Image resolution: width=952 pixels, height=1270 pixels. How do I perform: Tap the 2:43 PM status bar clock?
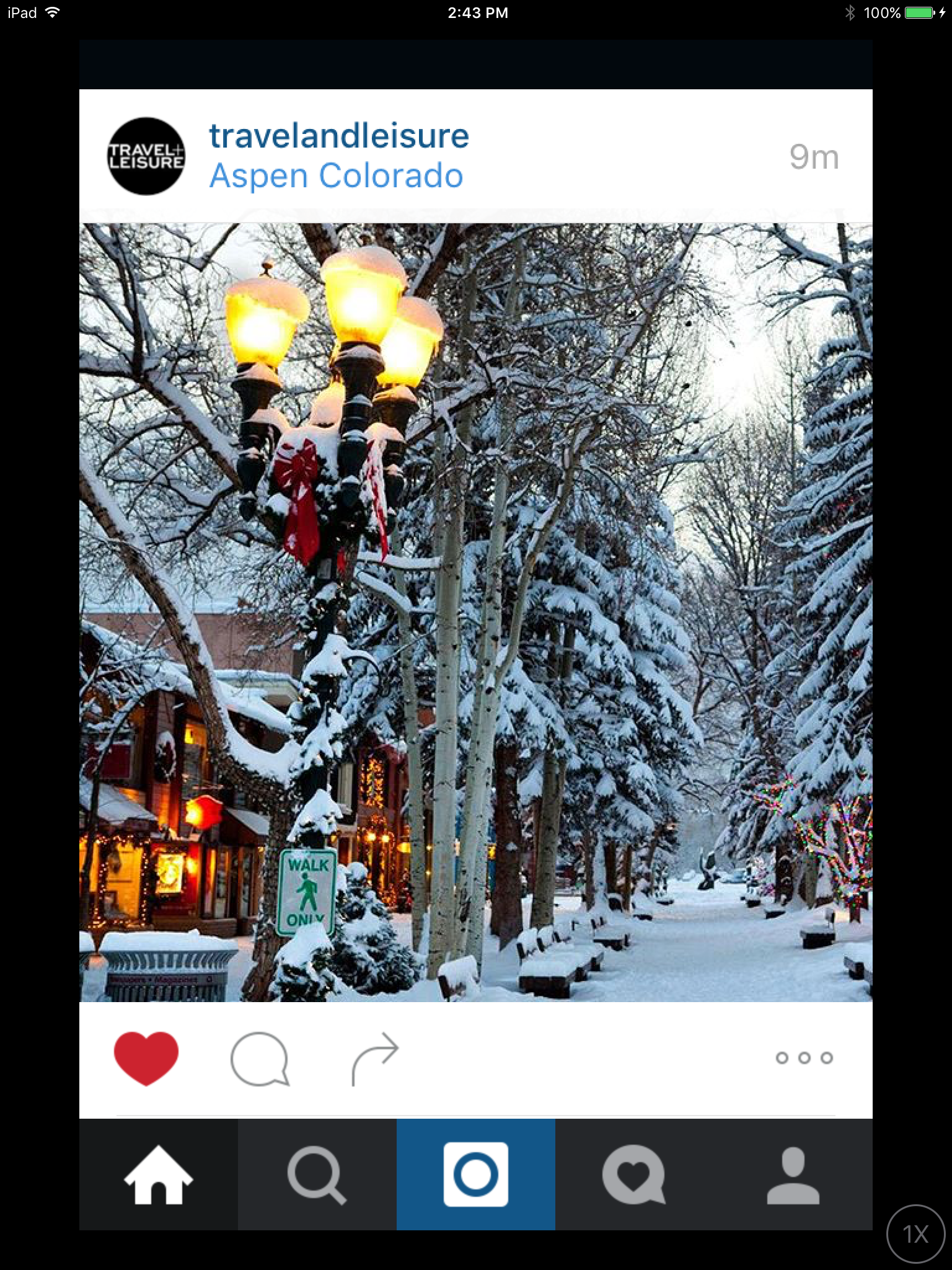click(x=477, y=13)
